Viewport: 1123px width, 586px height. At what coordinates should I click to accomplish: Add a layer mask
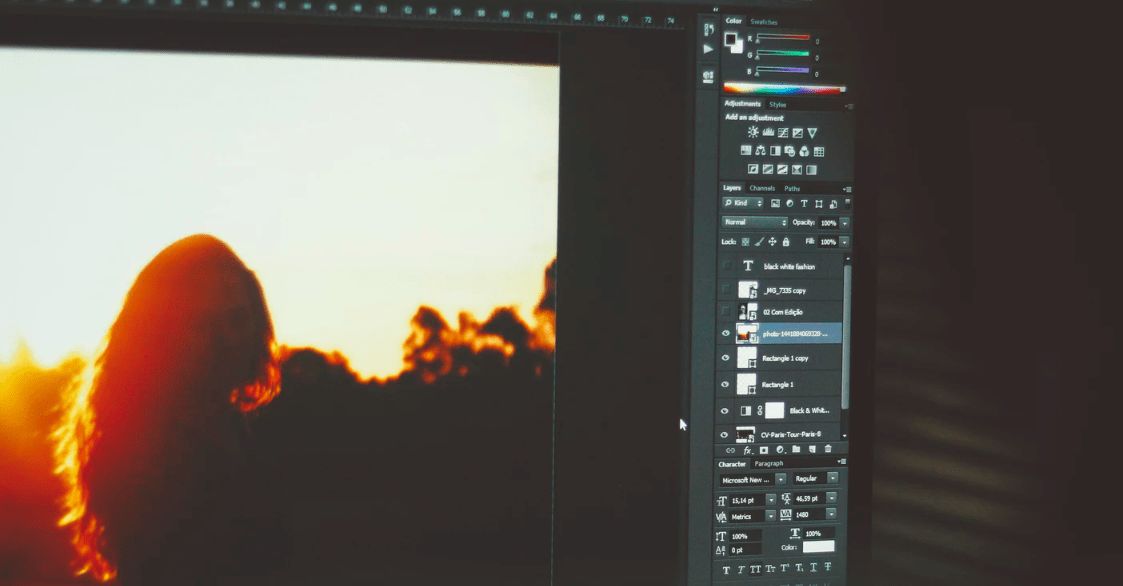click(763, 450)
